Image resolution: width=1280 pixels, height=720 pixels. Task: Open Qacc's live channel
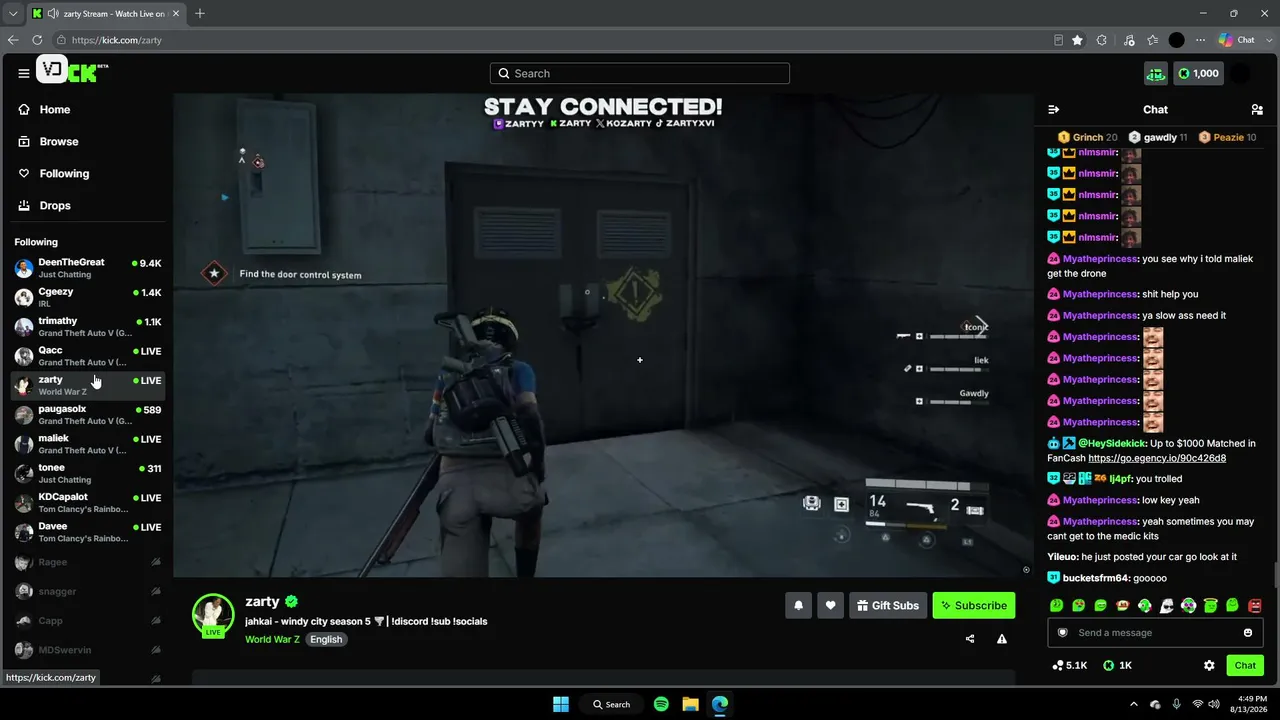point(88,356)
